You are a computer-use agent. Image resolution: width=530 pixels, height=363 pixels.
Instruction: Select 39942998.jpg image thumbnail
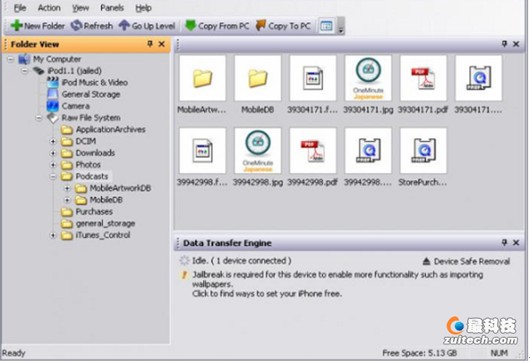(x=258, y=150)
